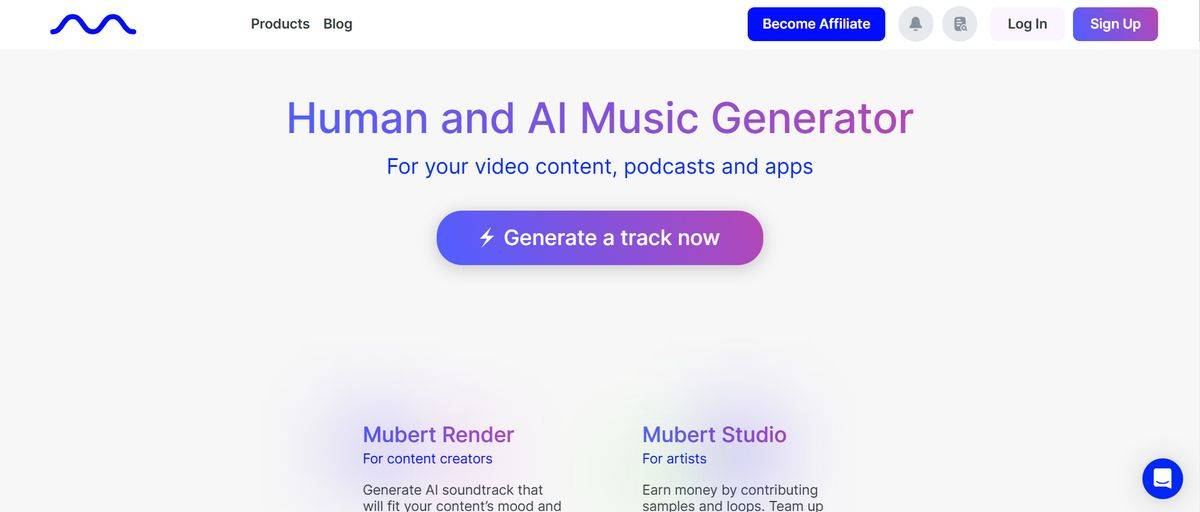Click the 'Generate AI soundtrack' description text
The width and height of the screenshot is (1200, 512).
[462, 497]
